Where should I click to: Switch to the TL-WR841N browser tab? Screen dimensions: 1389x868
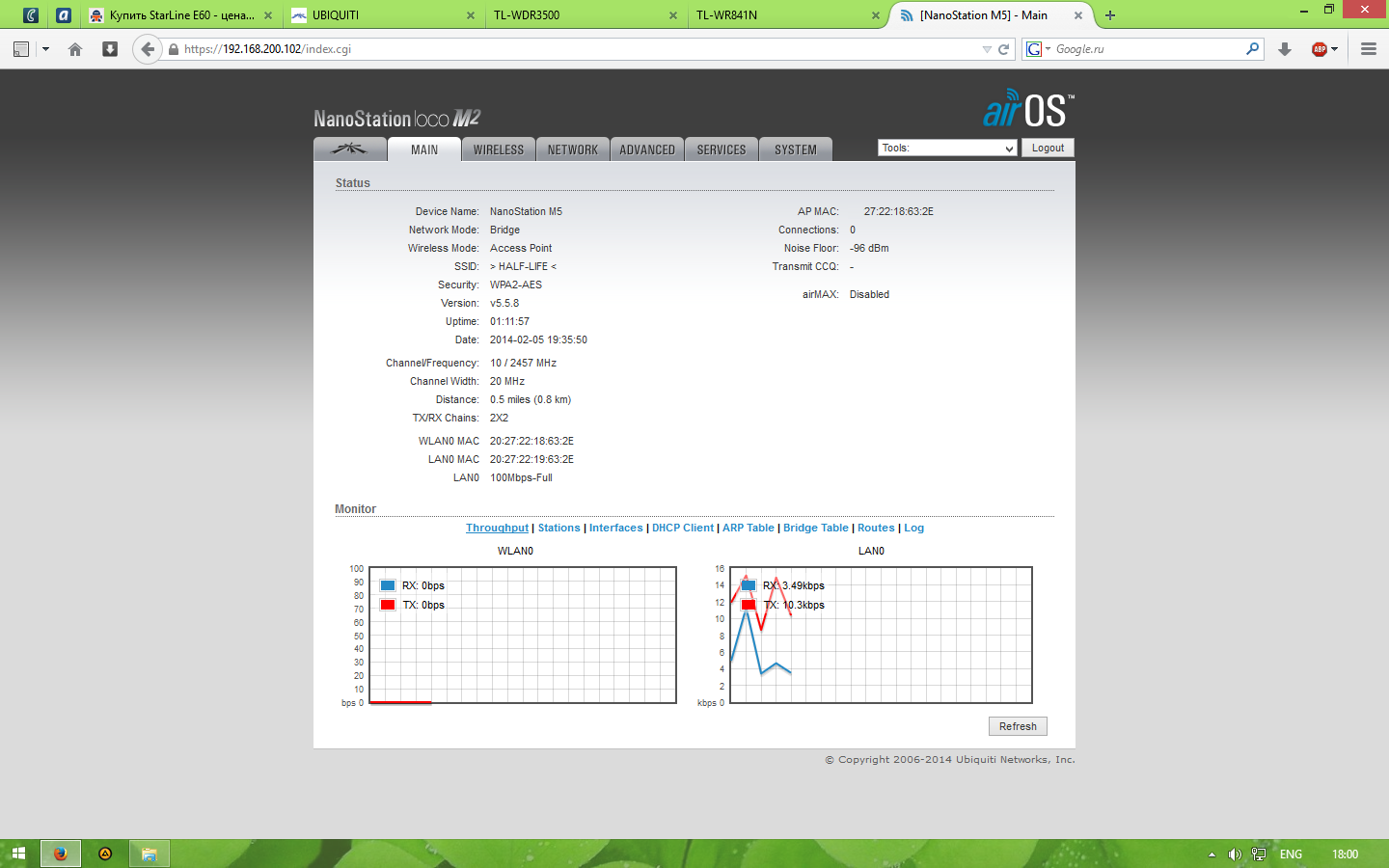(788, 15)
